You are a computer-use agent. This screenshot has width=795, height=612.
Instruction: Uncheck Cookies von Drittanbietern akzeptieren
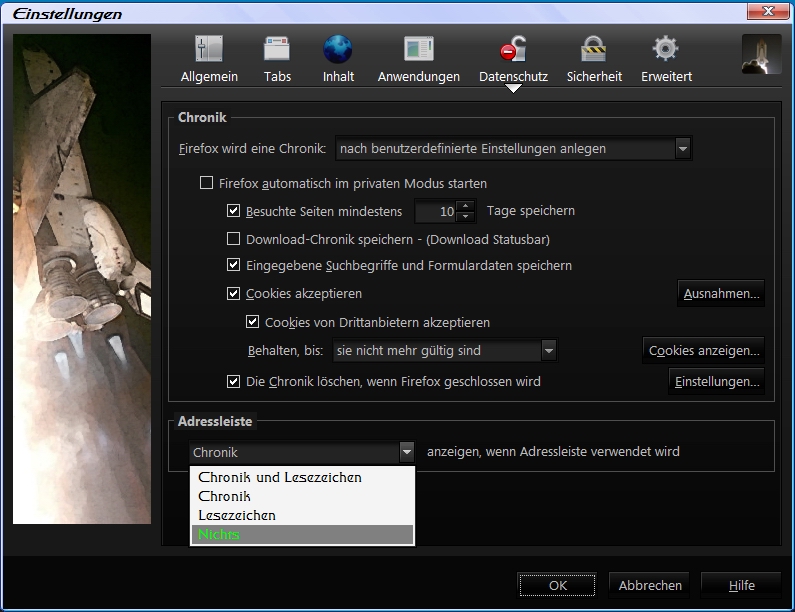pos(253,323)
